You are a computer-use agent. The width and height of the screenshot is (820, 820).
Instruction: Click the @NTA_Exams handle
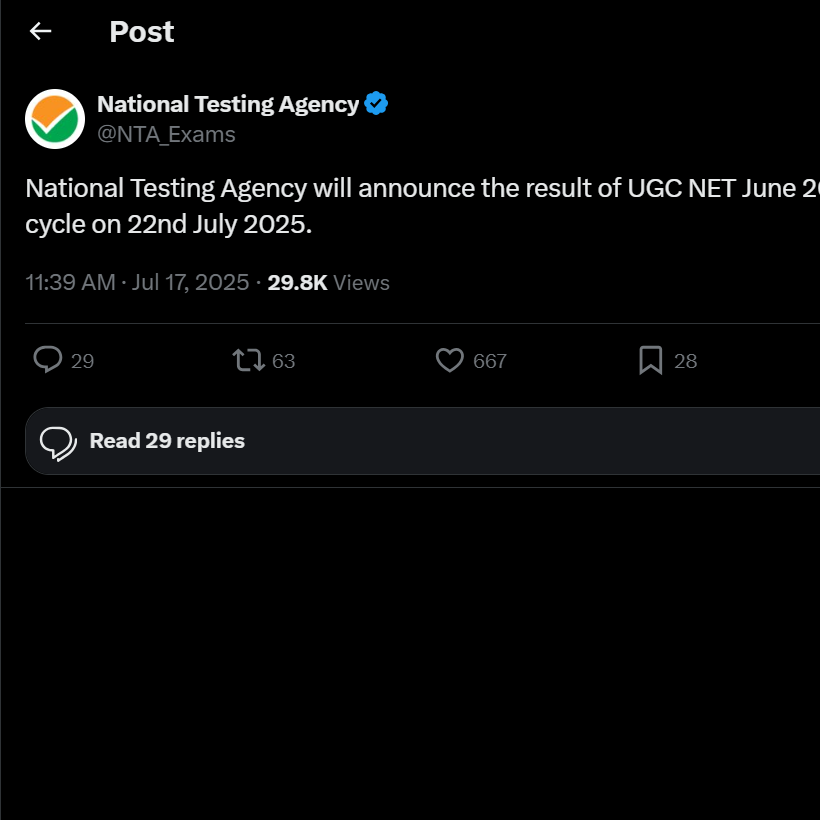(166, 134)
